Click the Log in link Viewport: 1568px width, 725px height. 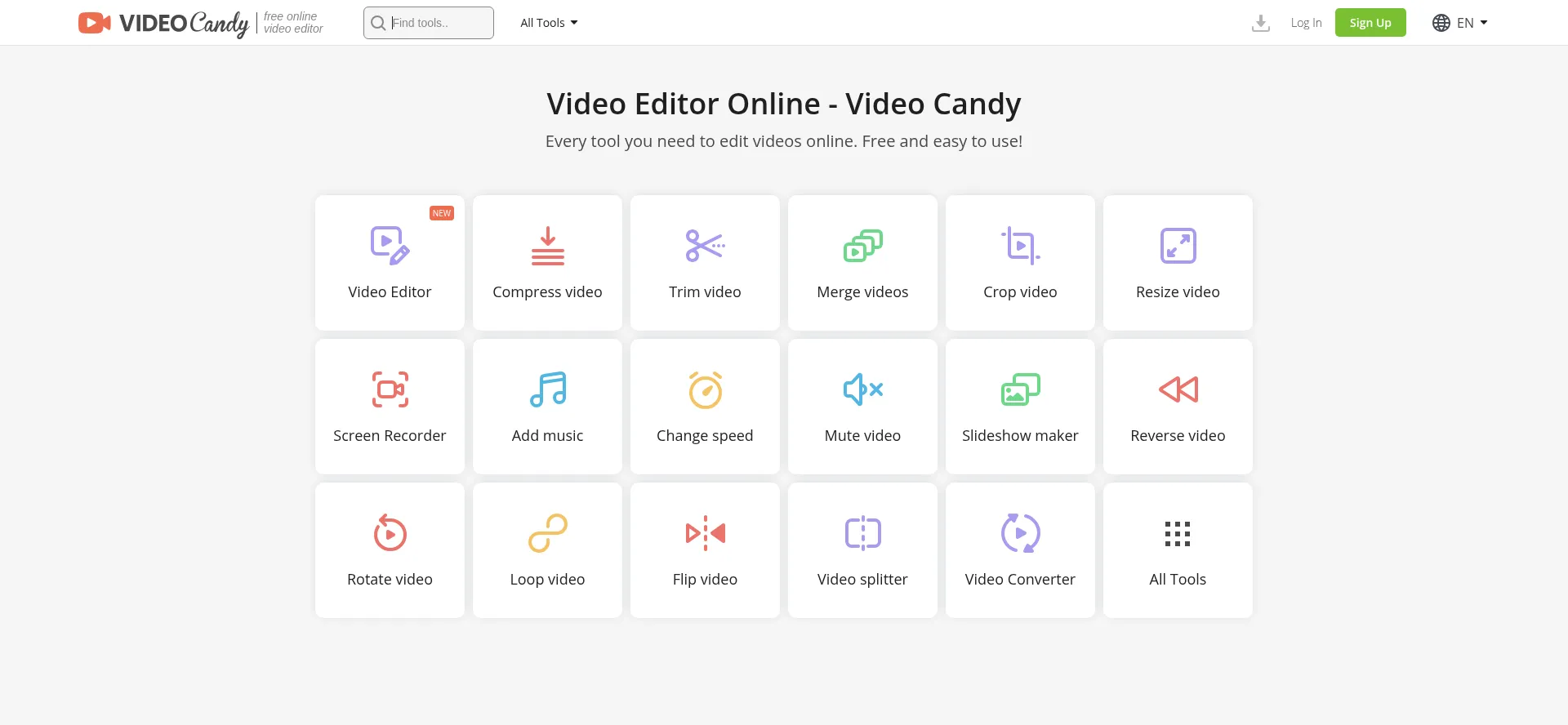[x=1306, y=23]
